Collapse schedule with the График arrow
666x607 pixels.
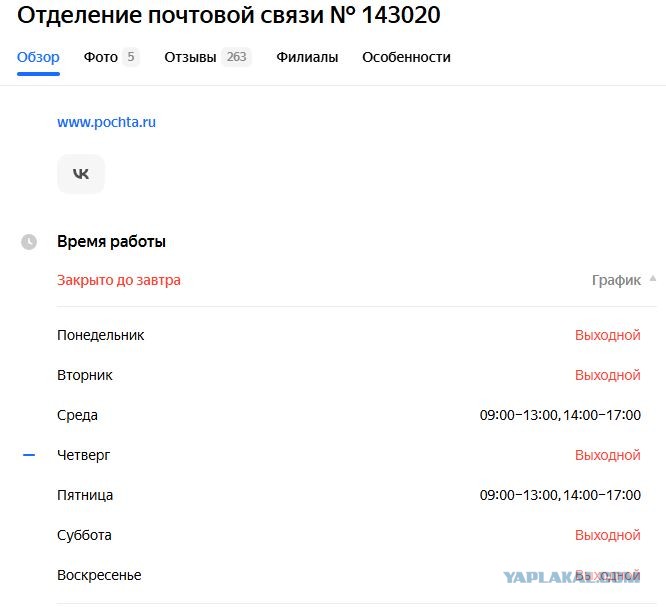click(x=653, y=279)
